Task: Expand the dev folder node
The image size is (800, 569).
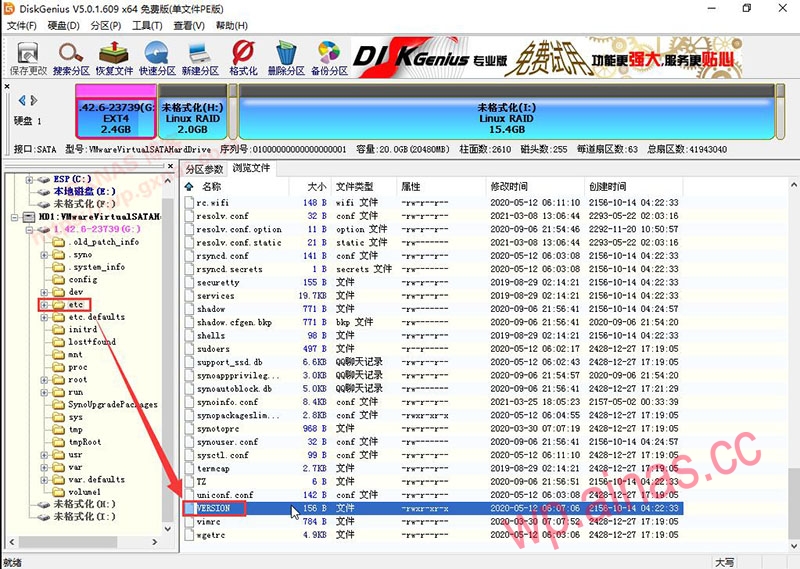Action: click(44, 292)
